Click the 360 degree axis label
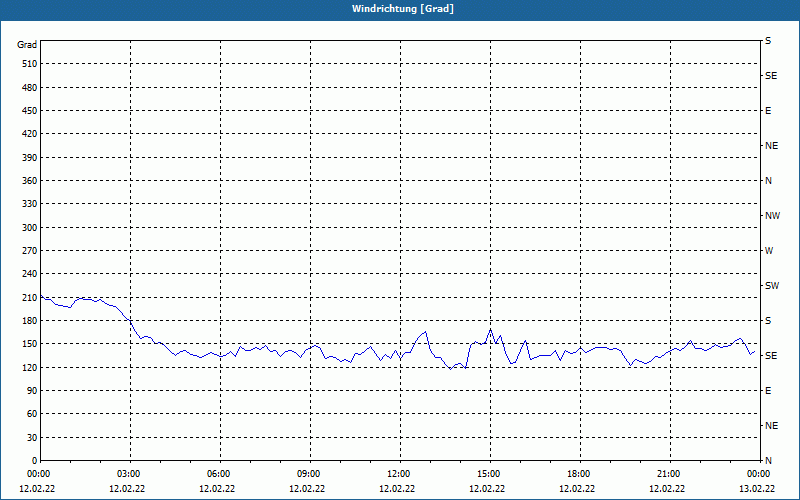 pyautogui.click(x=30, y=181)
